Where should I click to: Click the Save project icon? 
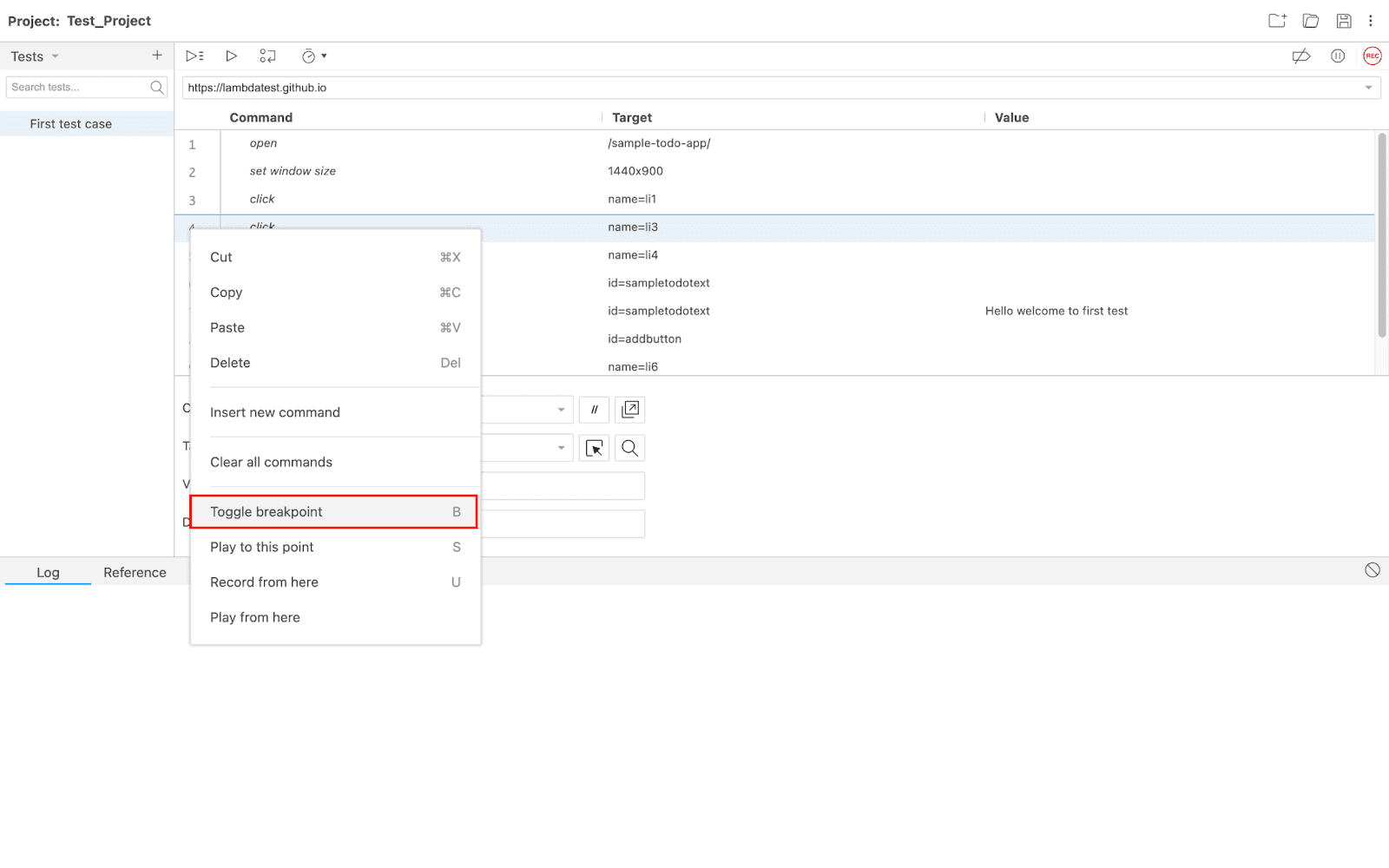click(x=1344, y=21)
